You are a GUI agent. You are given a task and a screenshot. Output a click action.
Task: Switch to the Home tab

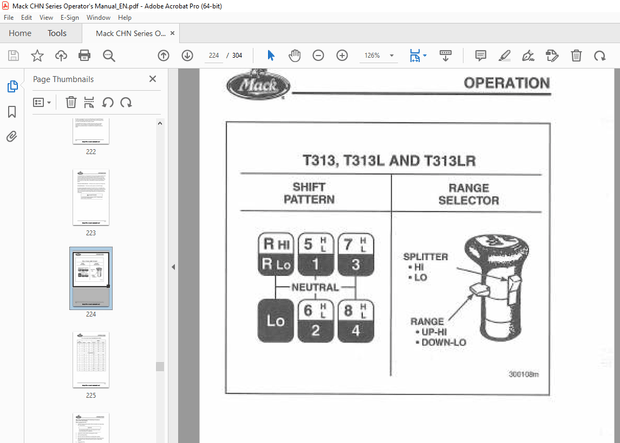(20, 33)
